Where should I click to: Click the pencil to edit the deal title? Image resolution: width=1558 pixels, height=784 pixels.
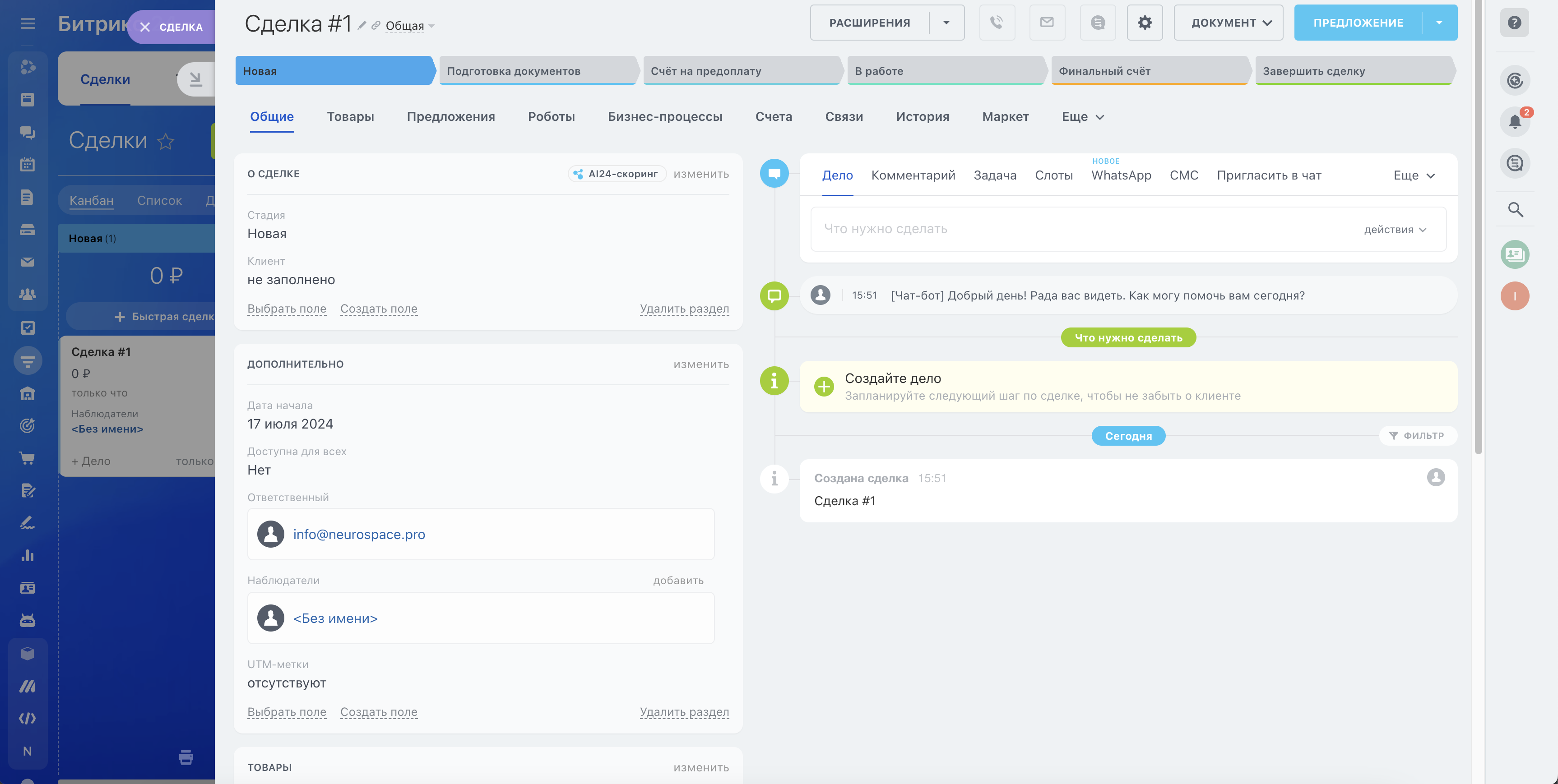[x=362, y=25]
